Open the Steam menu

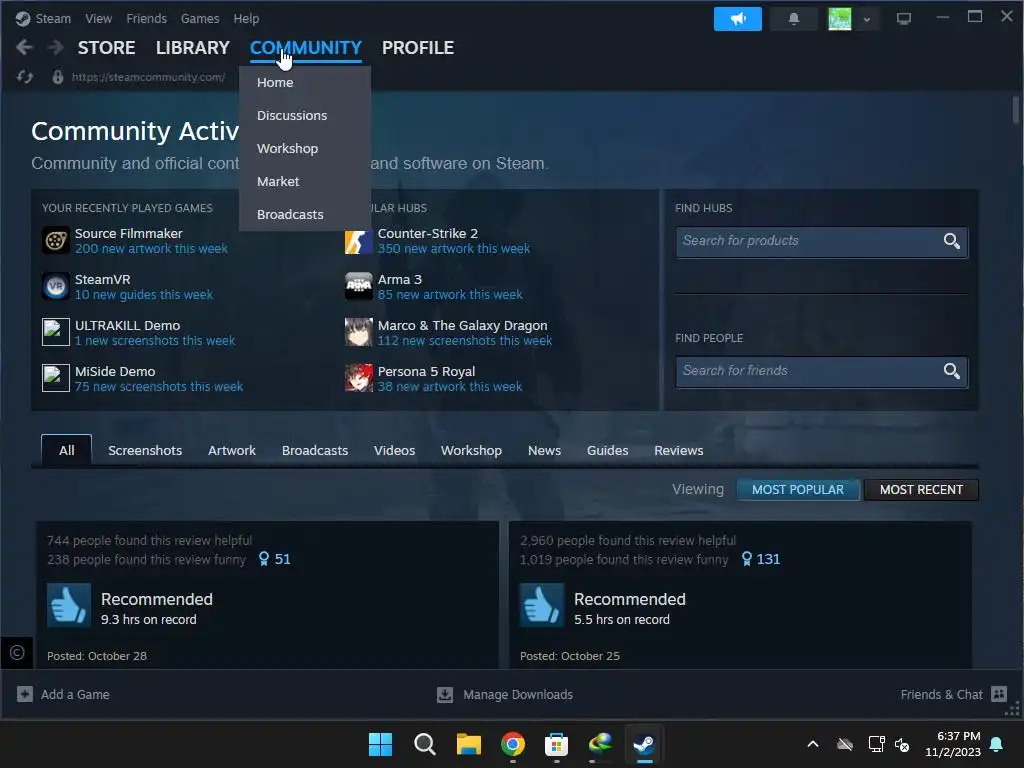pyautogui.click(x=53, y=18)
